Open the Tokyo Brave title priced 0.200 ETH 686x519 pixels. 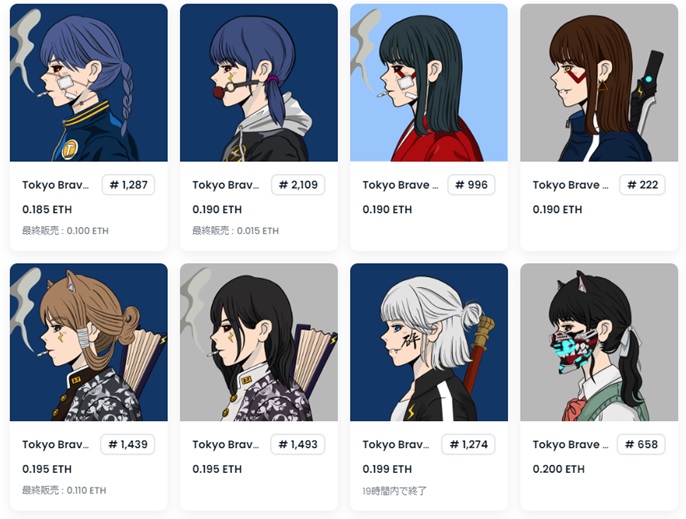coord(570,445)
